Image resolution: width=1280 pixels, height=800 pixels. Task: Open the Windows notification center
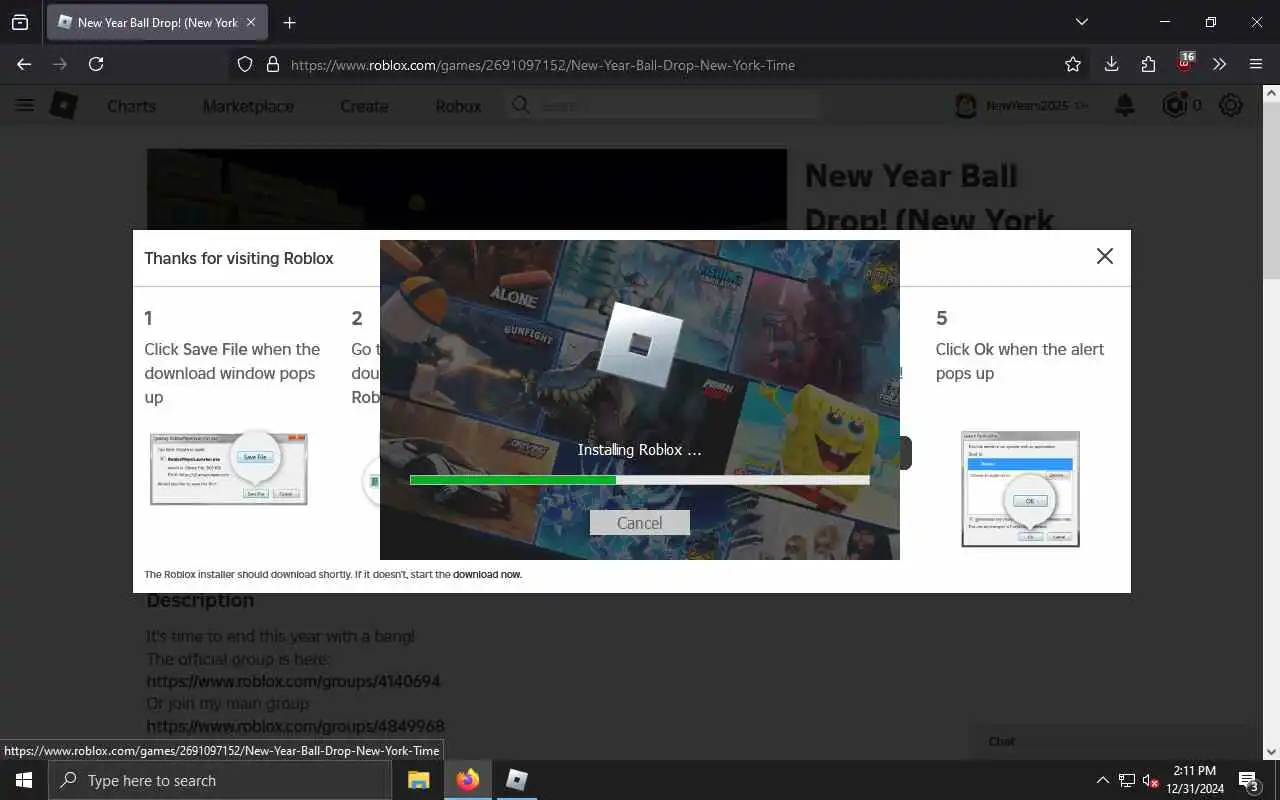point(1249,780)
